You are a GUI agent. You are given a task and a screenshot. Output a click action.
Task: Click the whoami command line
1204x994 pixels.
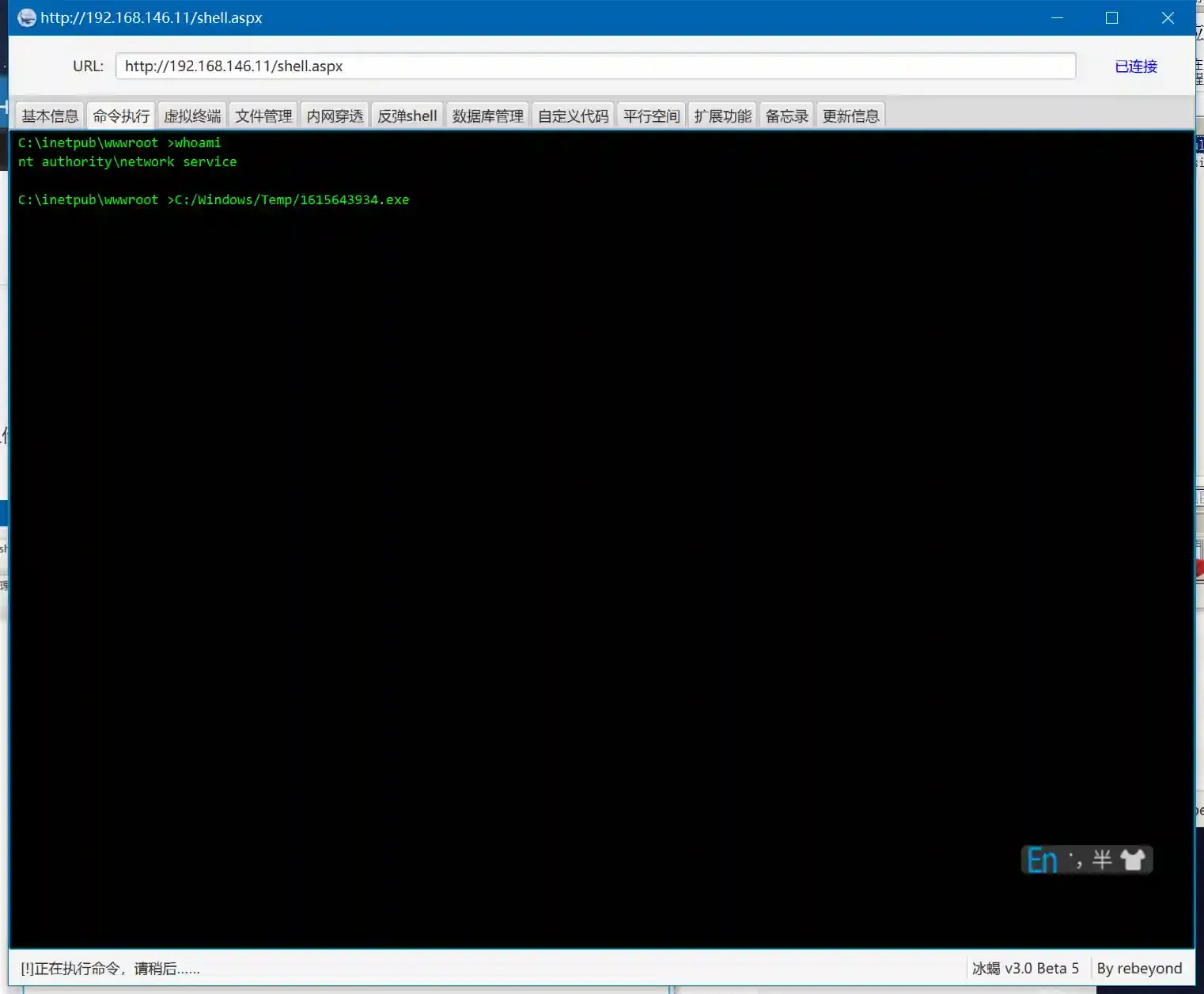click(x=119, y=142)
